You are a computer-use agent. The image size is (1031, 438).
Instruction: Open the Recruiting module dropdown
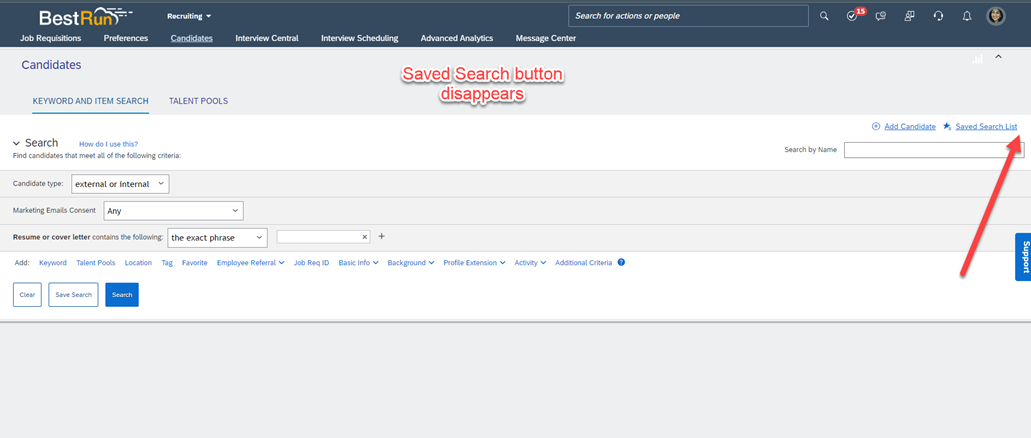(x=189, y=16)
